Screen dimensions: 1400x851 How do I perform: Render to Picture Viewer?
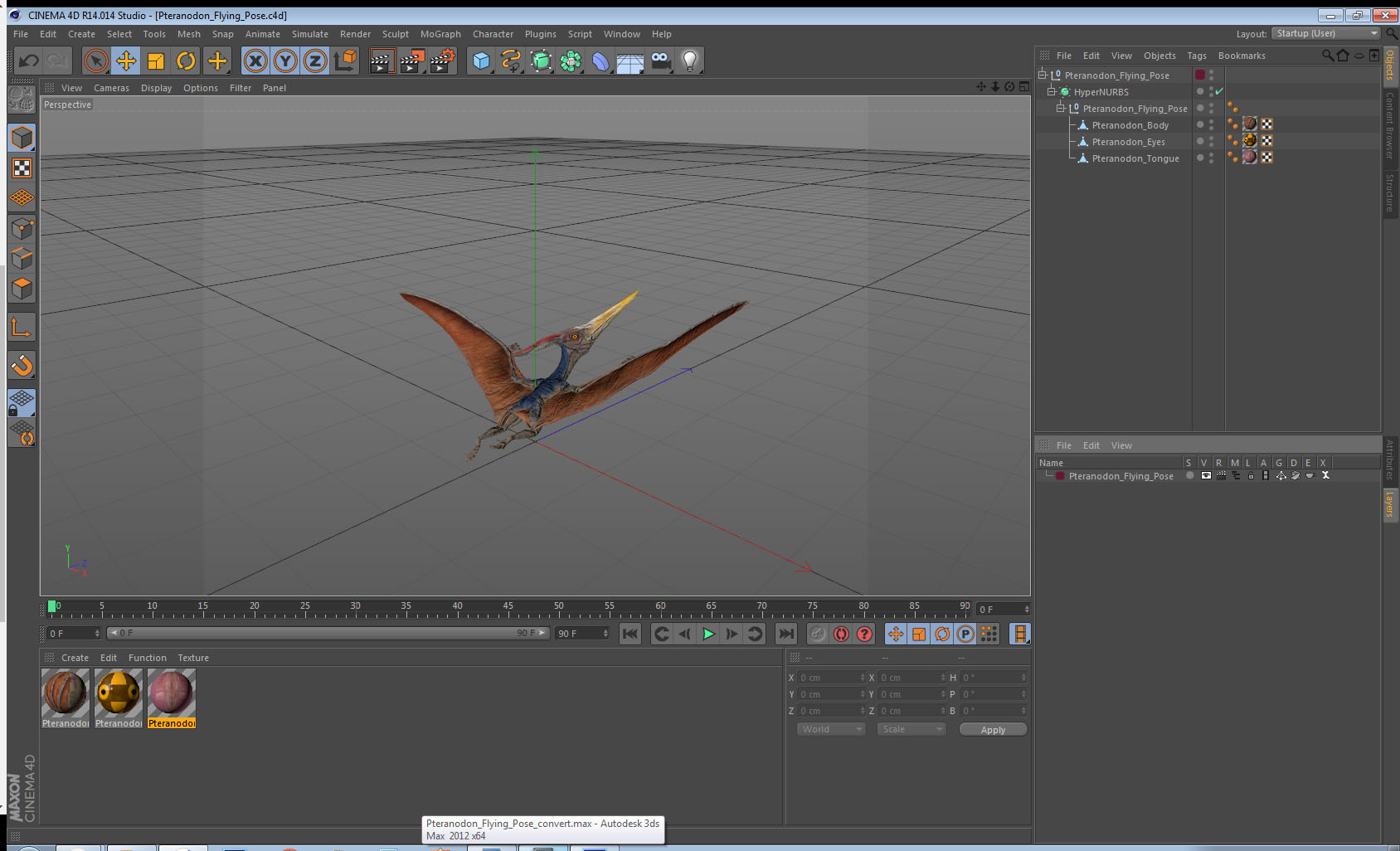(x=412, y=61)
